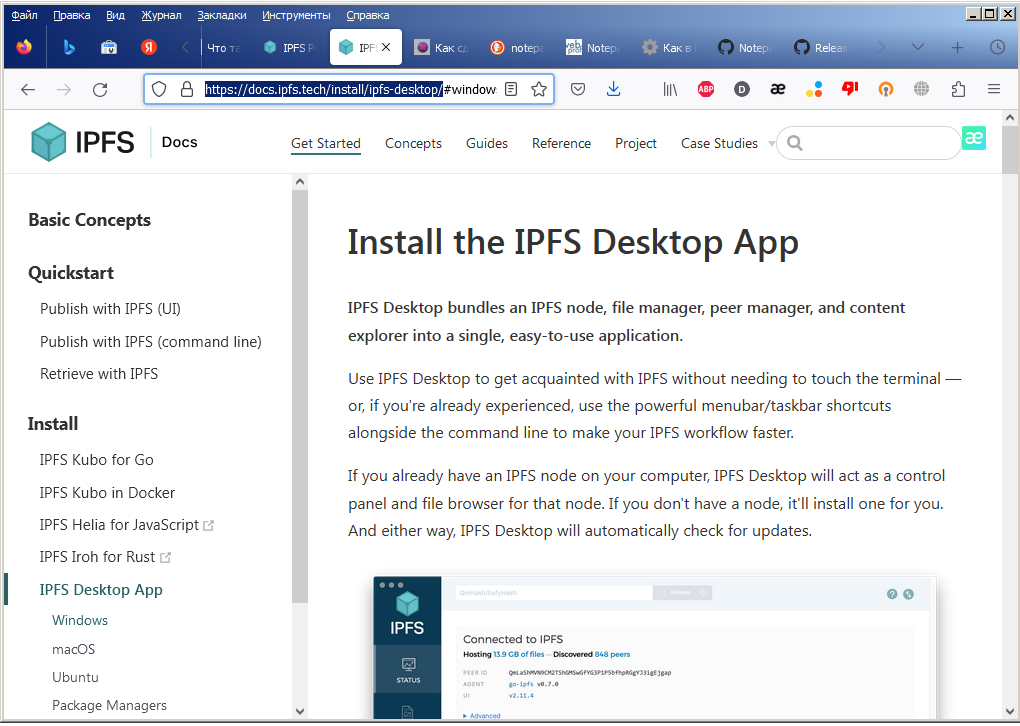
Task: Open the Инструменты menu
Action: pyautogui.click(x=296, y=15)
